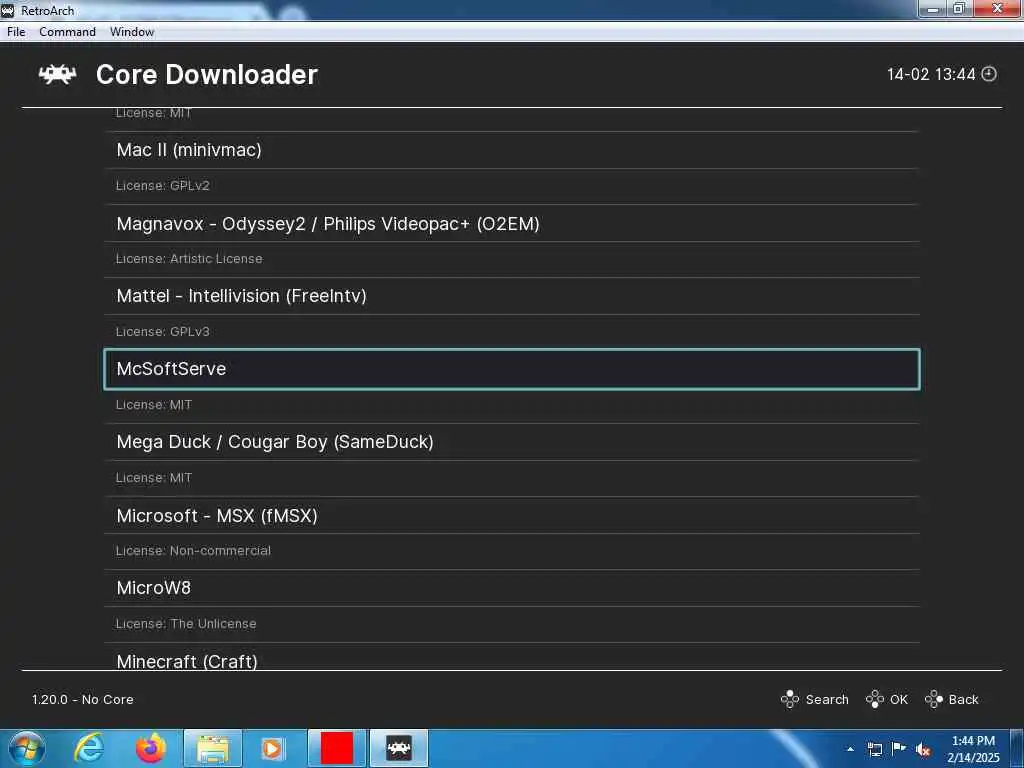Open the Action Center flag icon
1024x768 pixels.
click(x=899, y=748)
